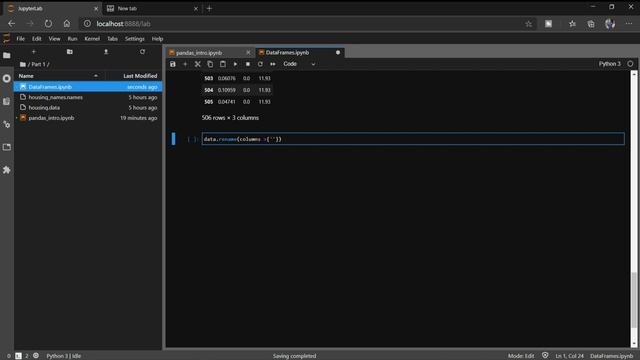Screen dimensions: 640x360
Task: Click Ln 1, Col 24 status indicator
Action: point(569,356)
